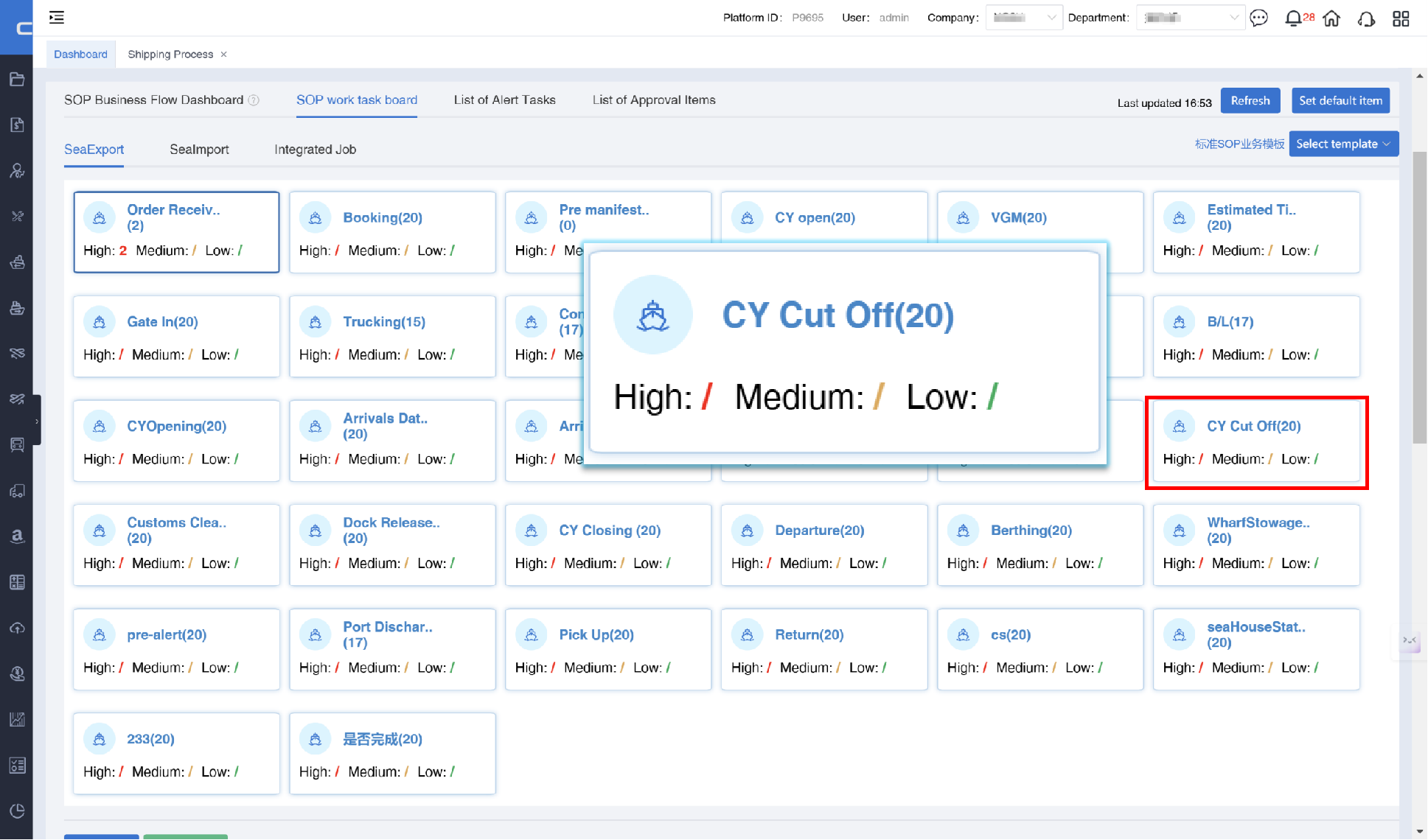Open the Amazon icon in sidebar
Viewport: 1428px width, 840px height.
(17, 536)
